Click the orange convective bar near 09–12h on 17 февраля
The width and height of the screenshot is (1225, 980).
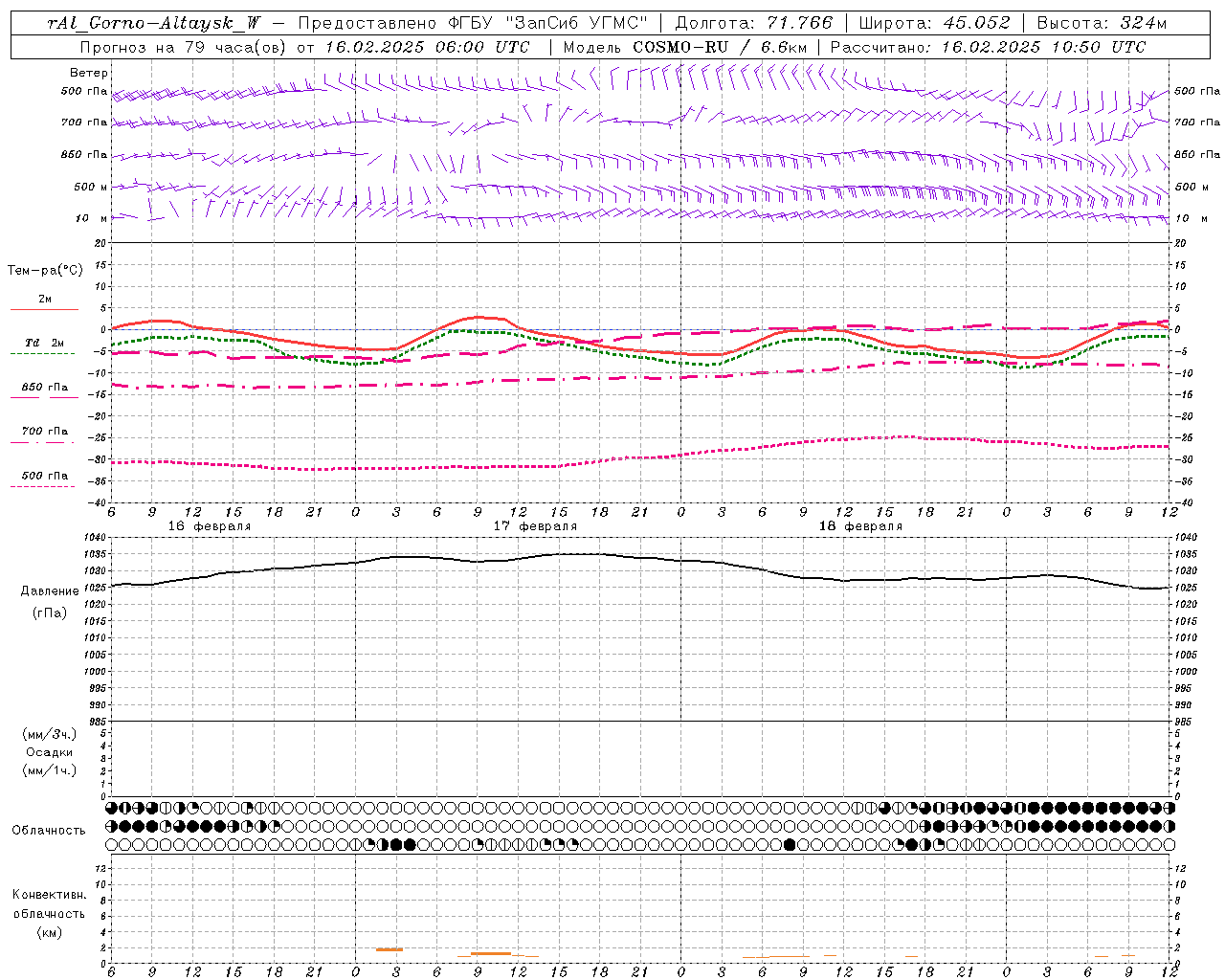coord(491,953)
